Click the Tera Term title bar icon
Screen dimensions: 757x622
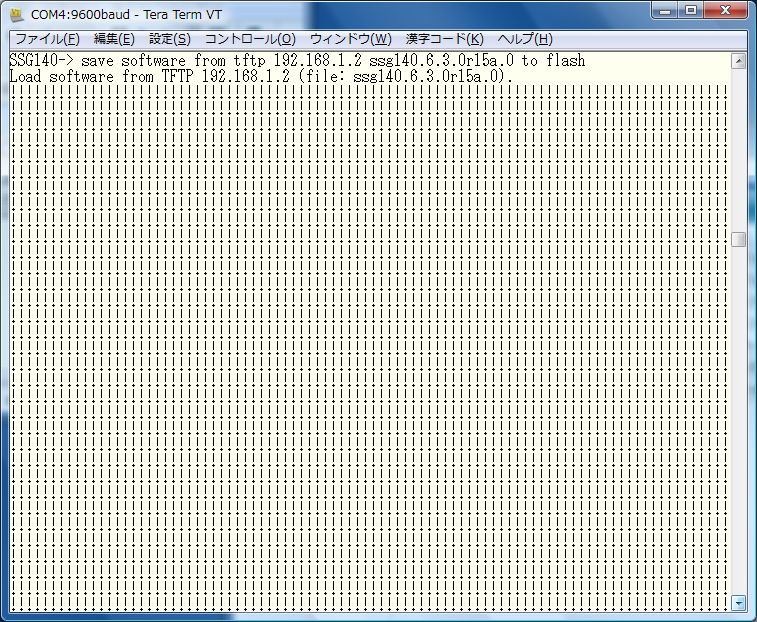click(17, 14)
